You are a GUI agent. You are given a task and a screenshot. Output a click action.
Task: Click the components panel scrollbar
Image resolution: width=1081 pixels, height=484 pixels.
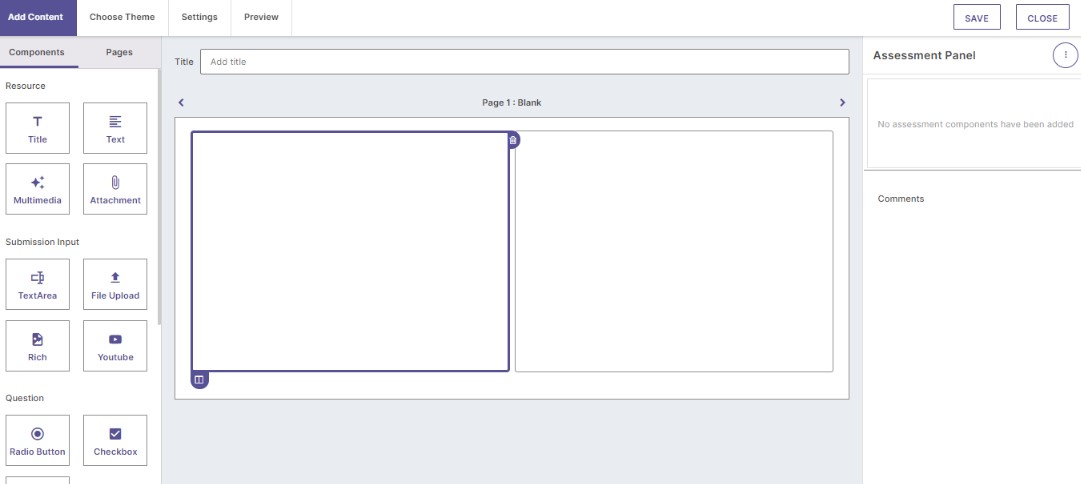(x=159, y=196)
